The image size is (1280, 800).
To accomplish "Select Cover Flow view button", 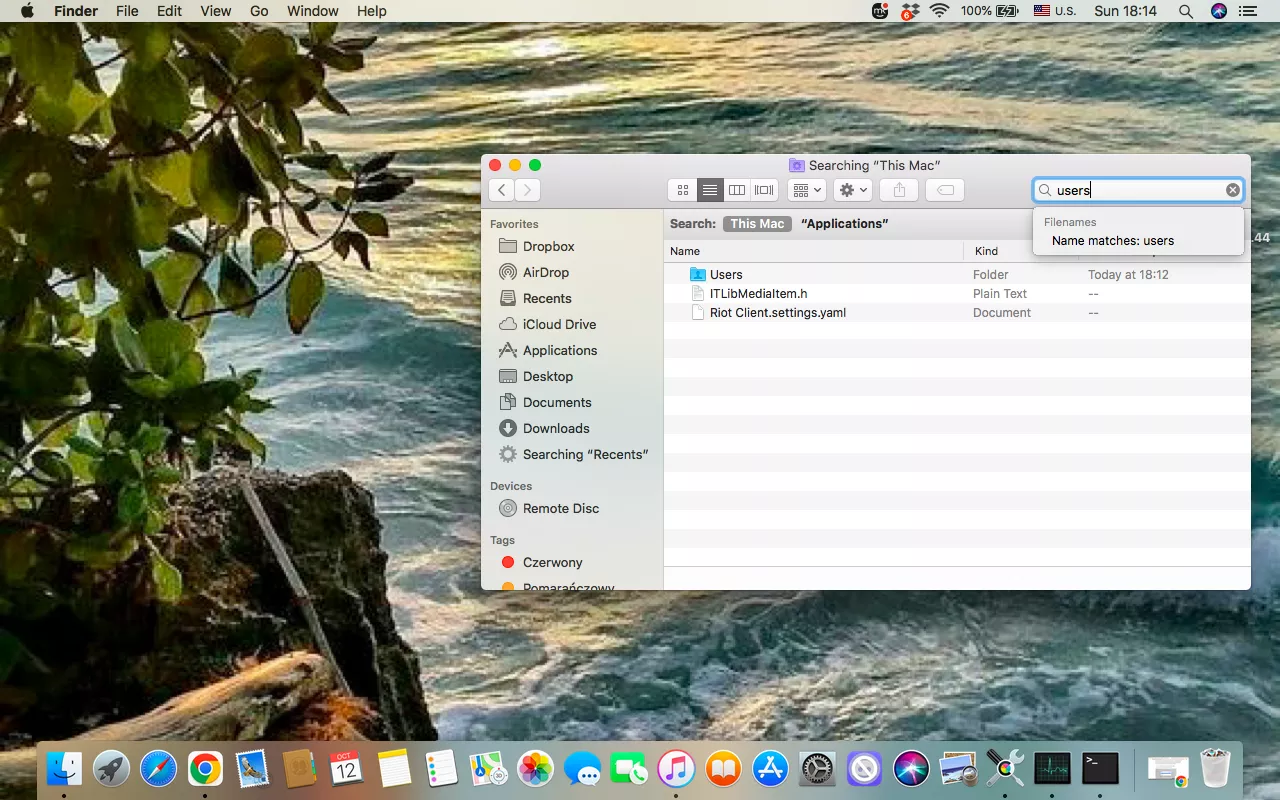I will (x=765, y=190).
